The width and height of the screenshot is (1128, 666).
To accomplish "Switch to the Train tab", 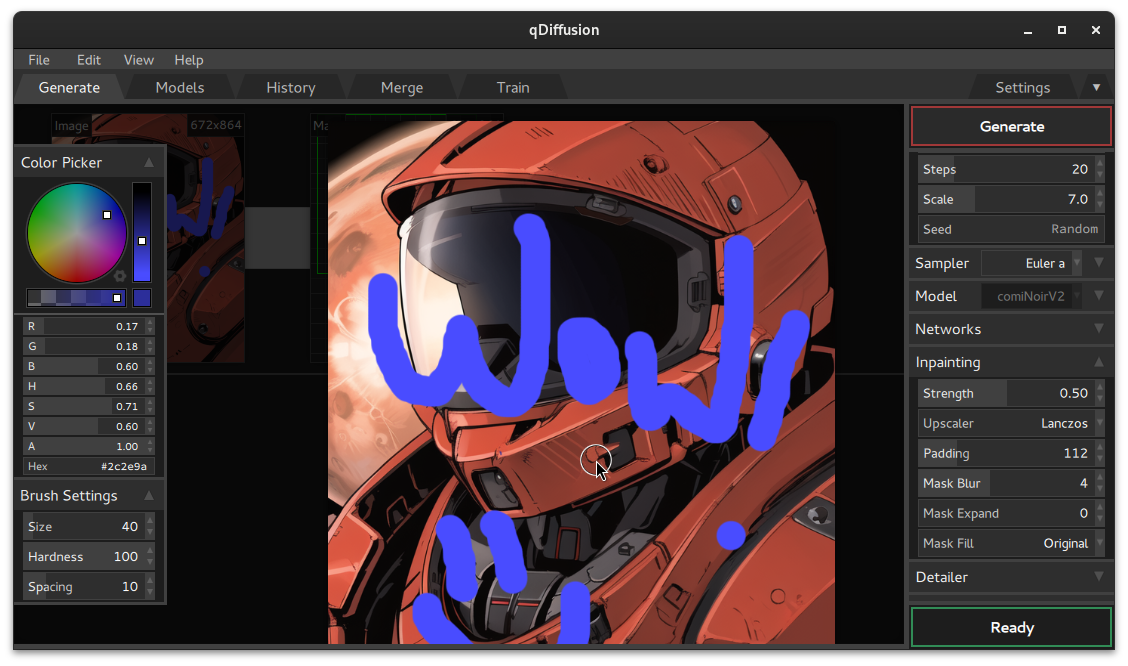I will (x=512, y=88).
